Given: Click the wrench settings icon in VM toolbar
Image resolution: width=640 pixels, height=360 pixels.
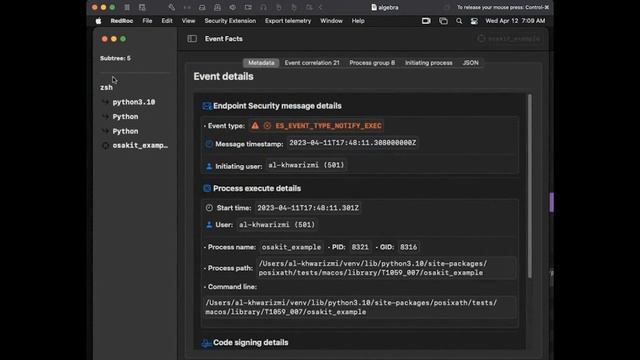Looking at the screenshot, I should [171, 7].
